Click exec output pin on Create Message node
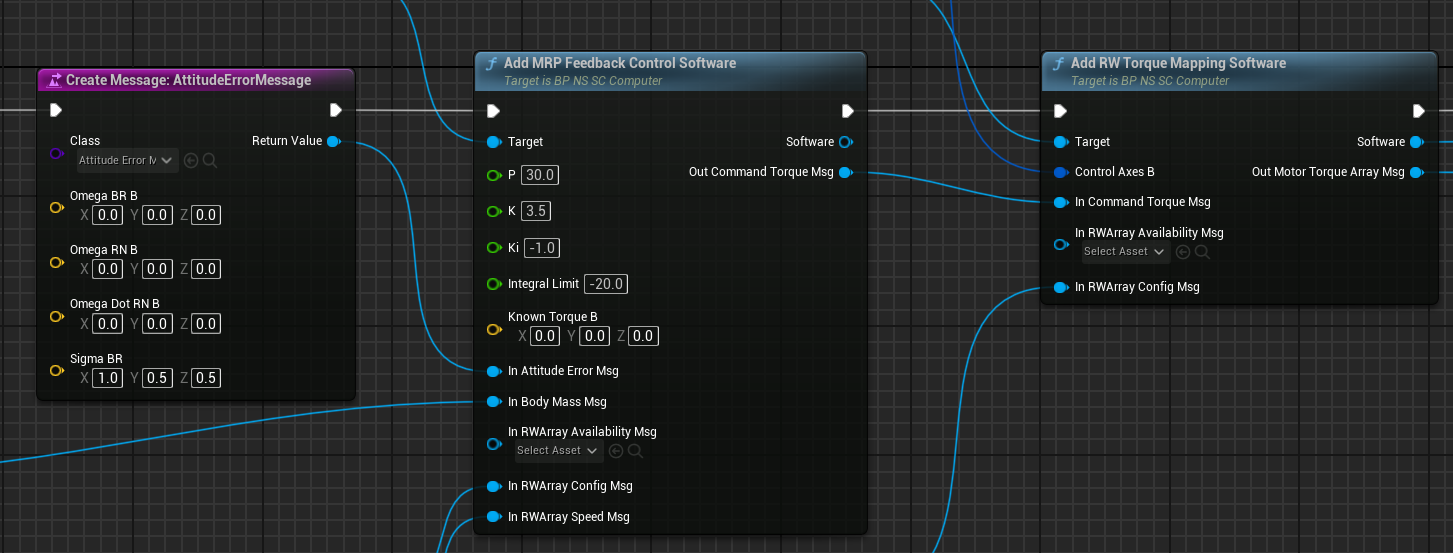This screenshot has width=1453, height=553. click(336, 110)
